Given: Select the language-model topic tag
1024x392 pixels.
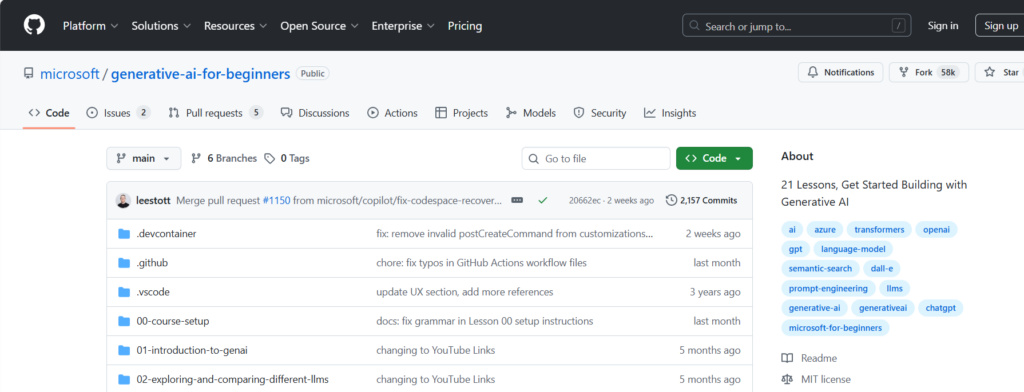Looking at the screenshot, I should [x=853, y=249].
